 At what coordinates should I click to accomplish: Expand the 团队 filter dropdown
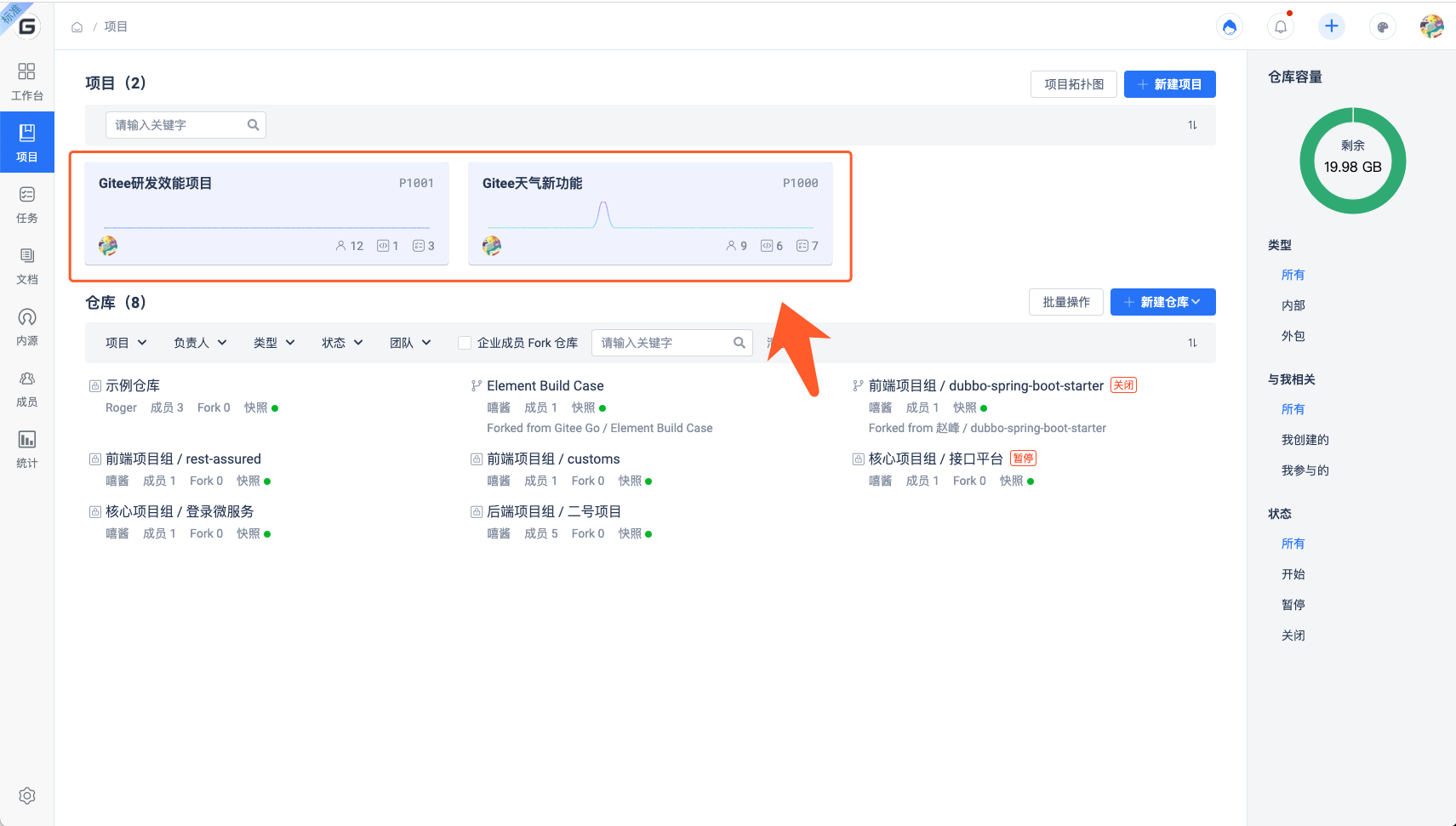point(410,343)
